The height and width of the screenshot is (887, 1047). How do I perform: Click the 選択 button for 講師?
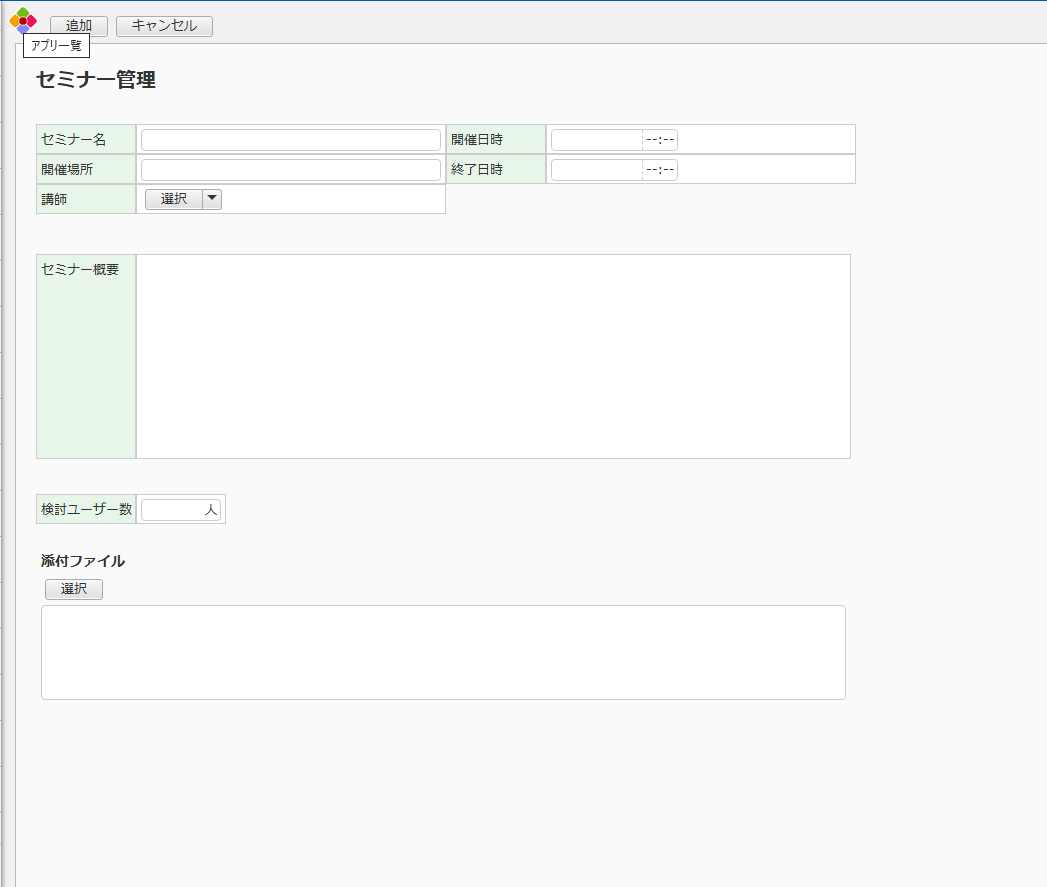pos(174,199)
